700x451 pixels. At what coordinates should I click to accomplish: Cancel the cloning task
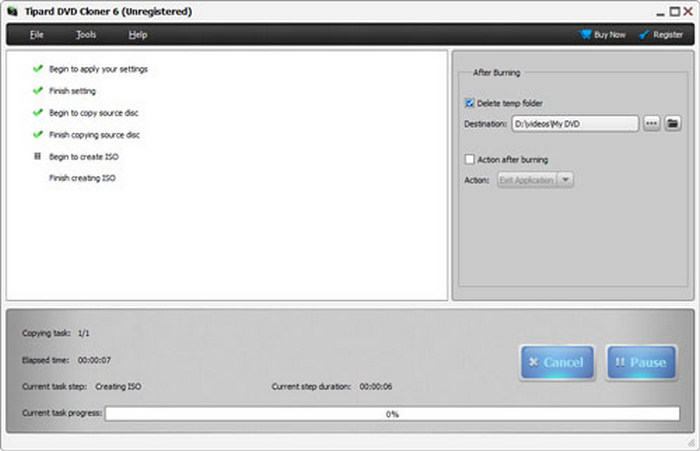pos(557,362)
